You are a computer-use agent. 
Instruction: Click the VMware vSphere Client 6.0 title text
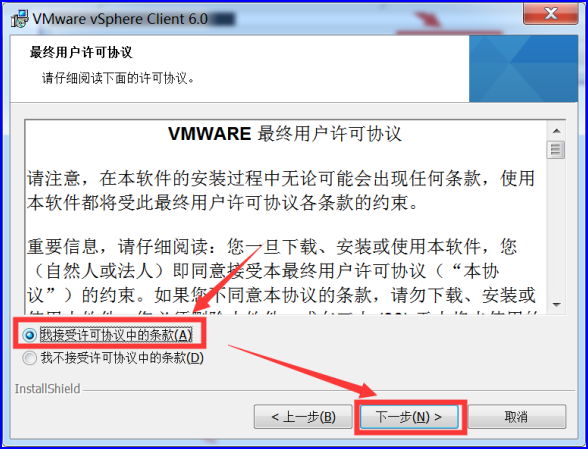point(120,19)
